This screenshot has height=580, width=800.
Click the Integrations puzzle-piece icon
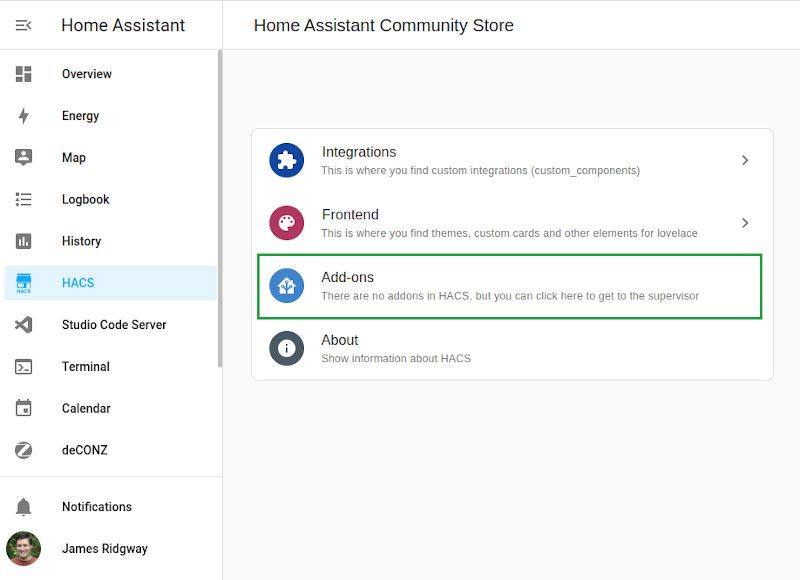pos(287,160)
